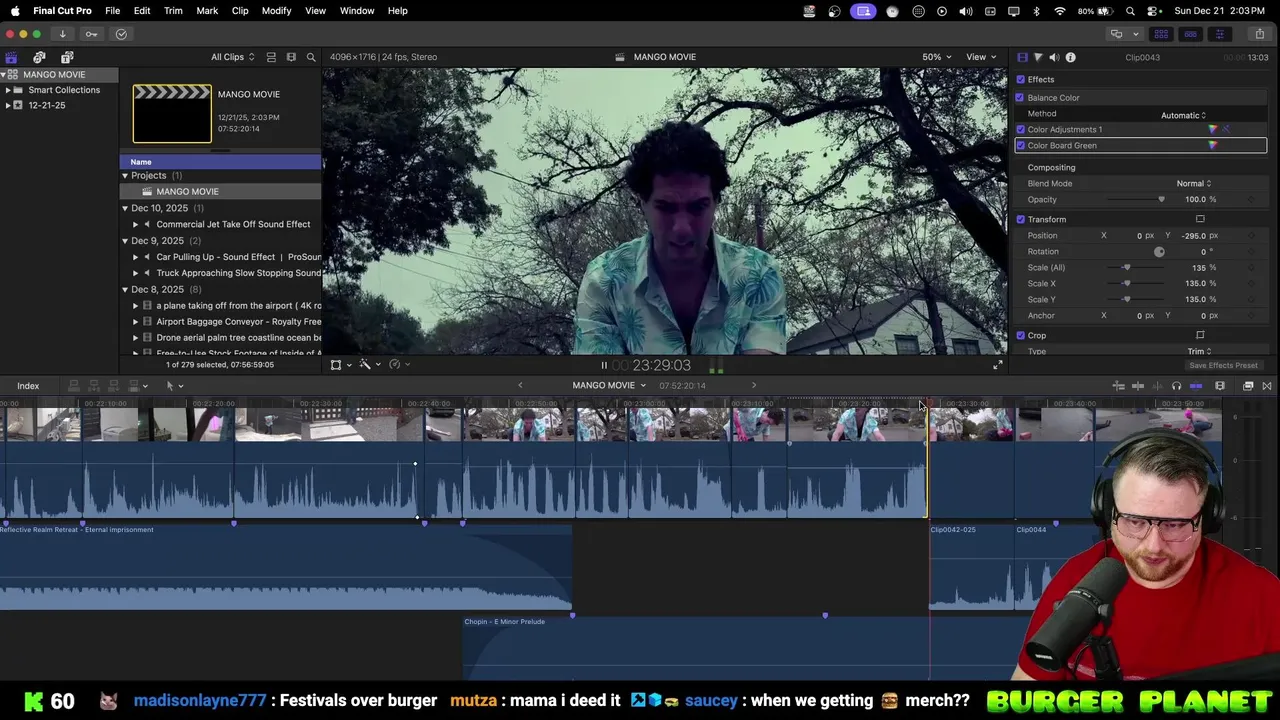Open the tool selection arrow dropdown
Viewport: 1280px width, 720px height.
pos(174,386)
